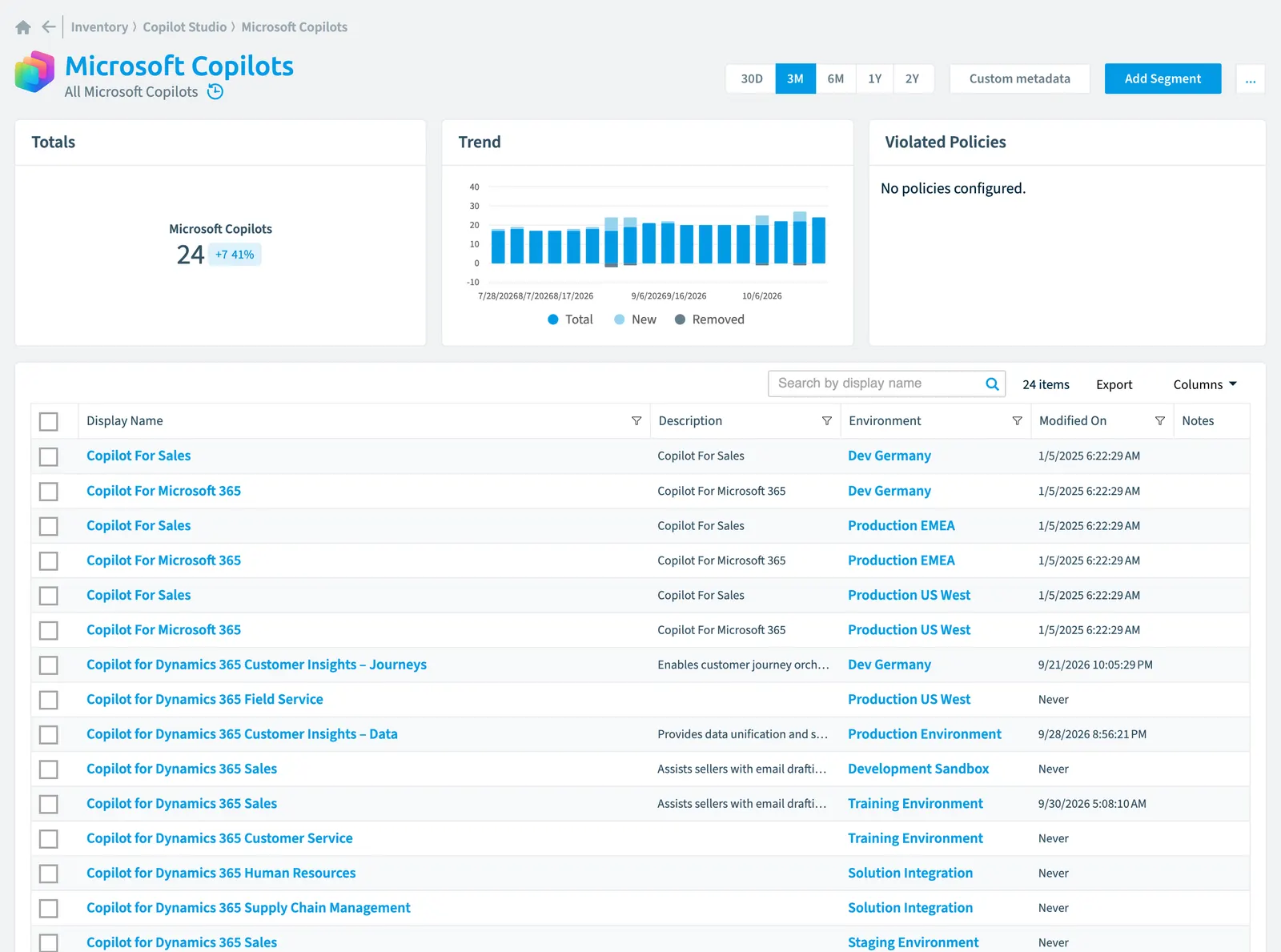Choose the 2Y time range
1281x952 pixels.
pos(913,78)
